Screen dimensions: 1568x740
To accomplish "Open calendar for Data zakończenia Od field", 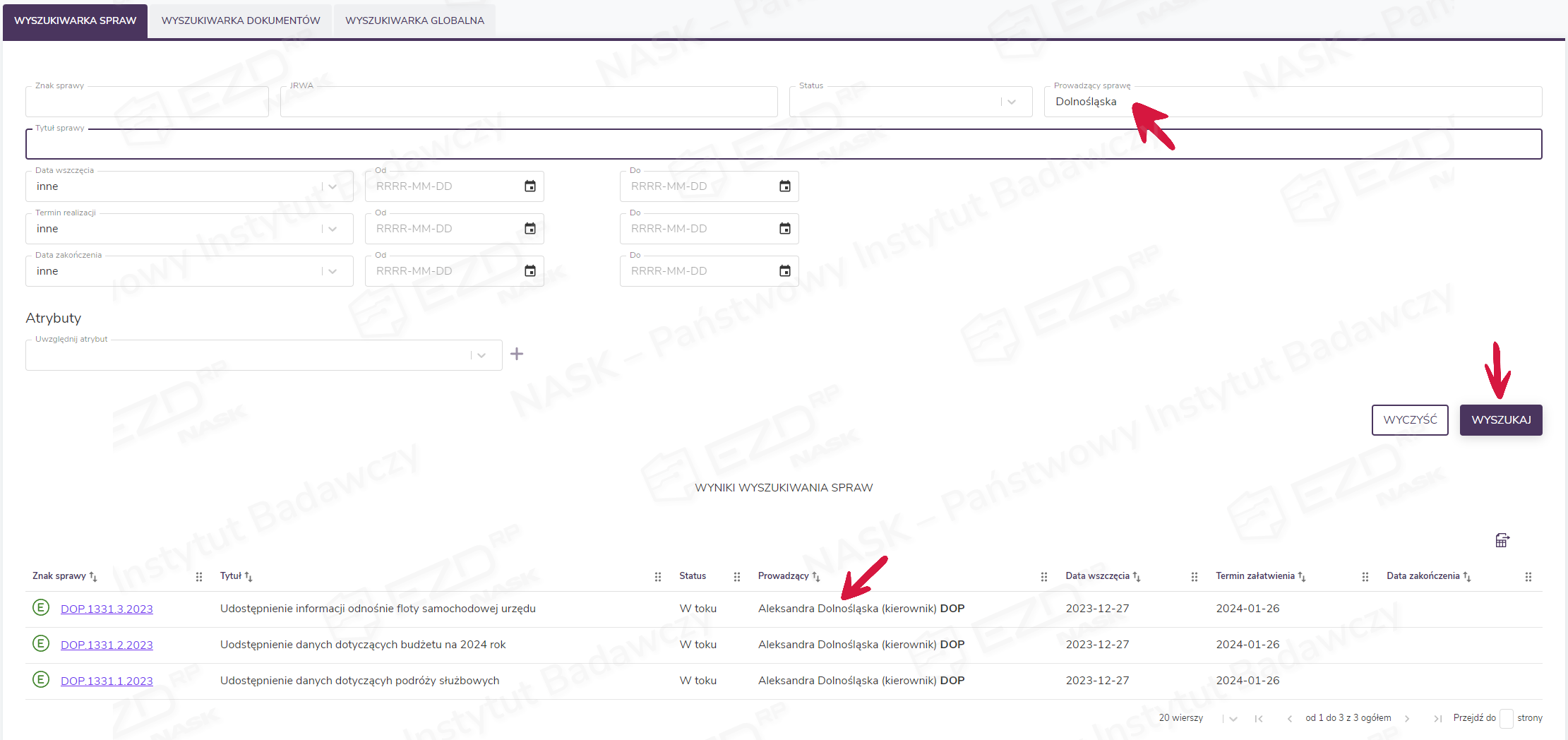I will (529, 271).
